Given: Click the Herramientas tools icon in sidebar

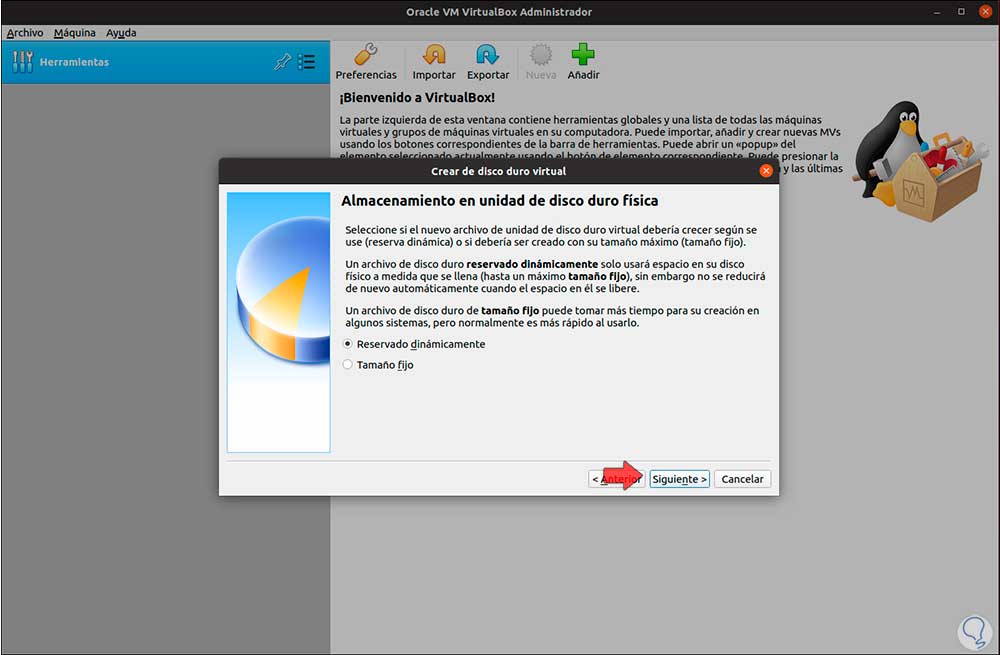Looking at the screenshot, I should [x=22, y=62].
